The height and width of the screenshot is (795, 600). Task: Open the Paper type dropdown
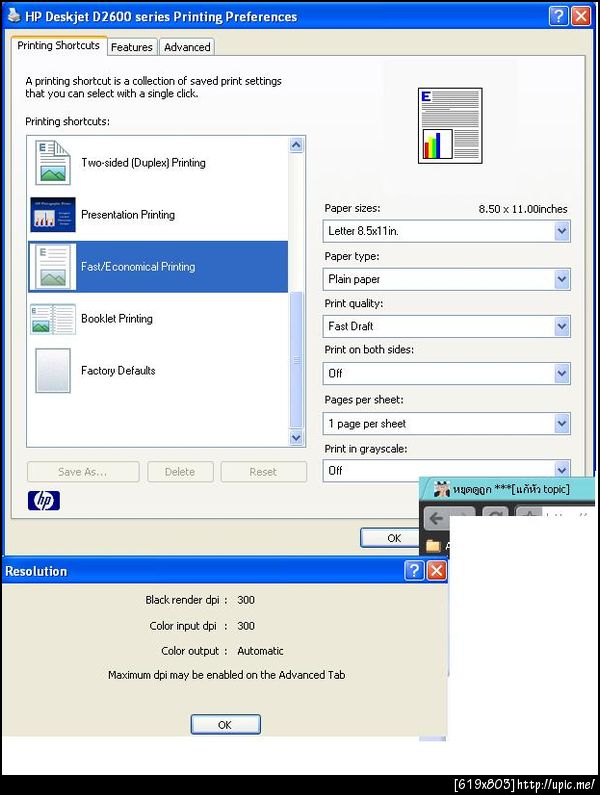pyautogui.click(x=561, y=279)
